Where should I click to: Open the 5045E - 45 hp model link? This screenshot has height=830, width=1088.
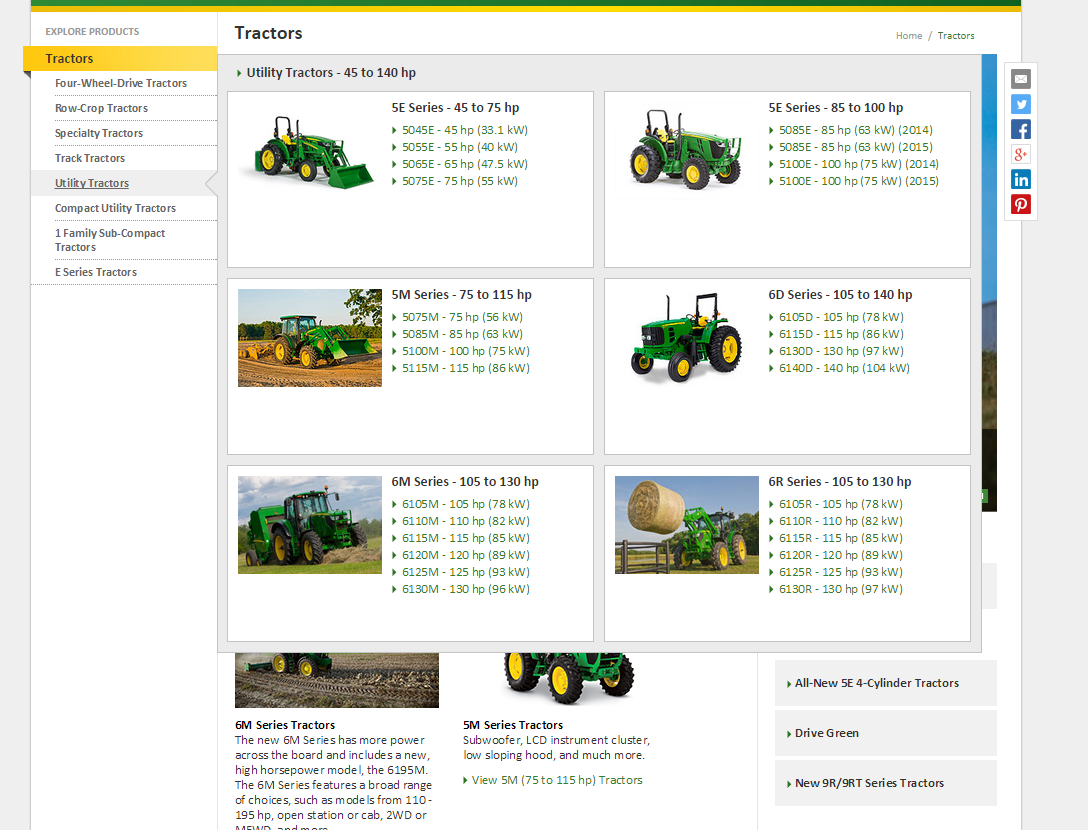tap(464, 130)
